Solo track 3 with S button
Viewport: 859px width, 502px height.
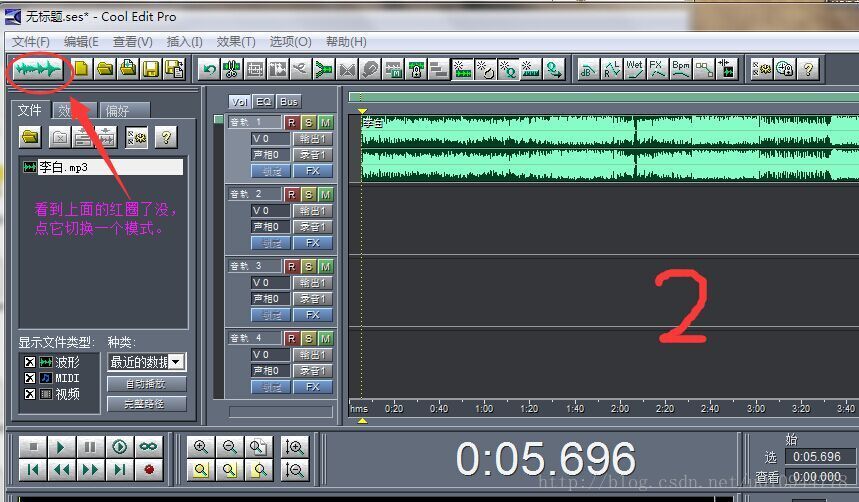[308, 266]
